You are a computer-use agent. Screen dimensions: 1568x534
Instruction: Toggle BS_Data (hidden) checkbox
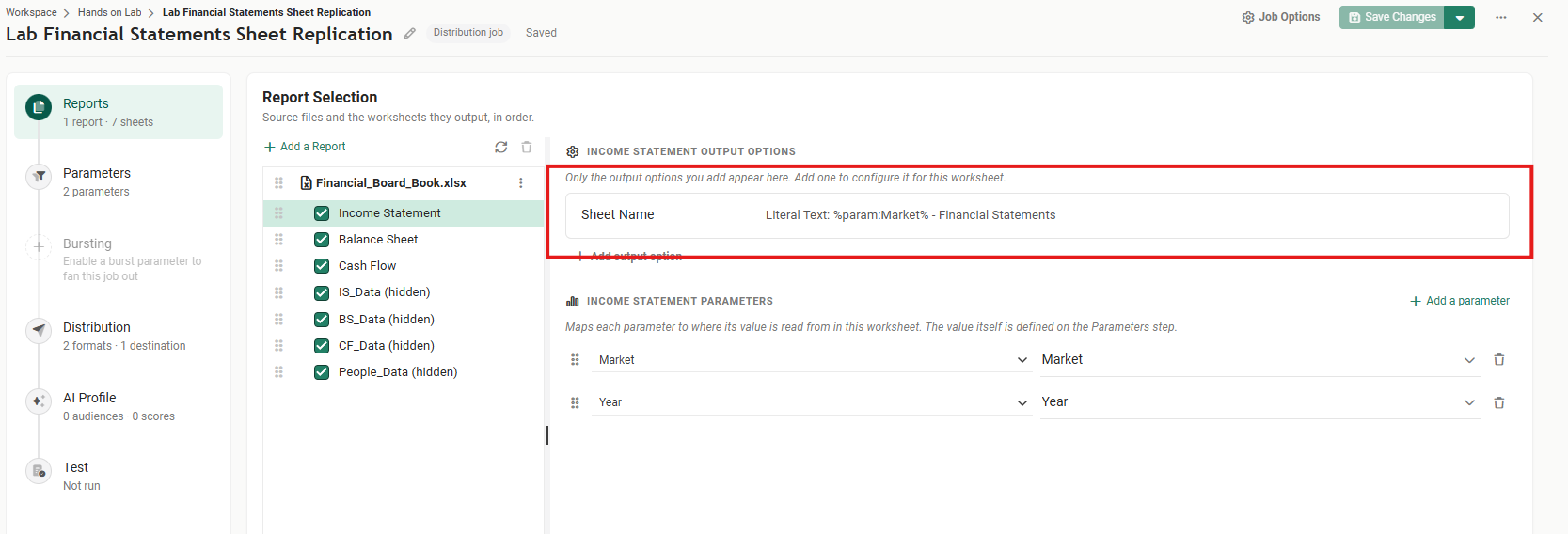click(322, 320)
